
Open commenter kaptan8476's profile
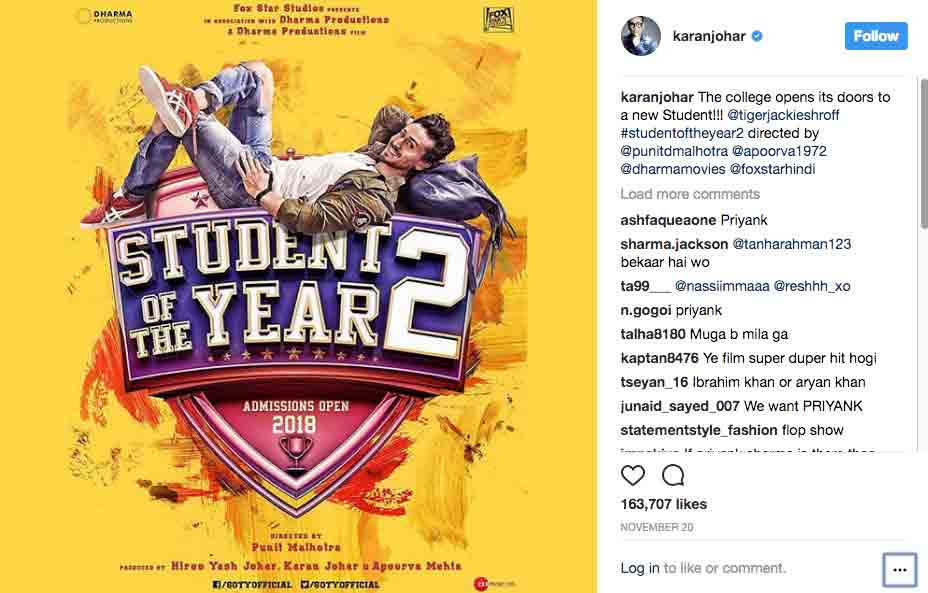tap(659, 358)
